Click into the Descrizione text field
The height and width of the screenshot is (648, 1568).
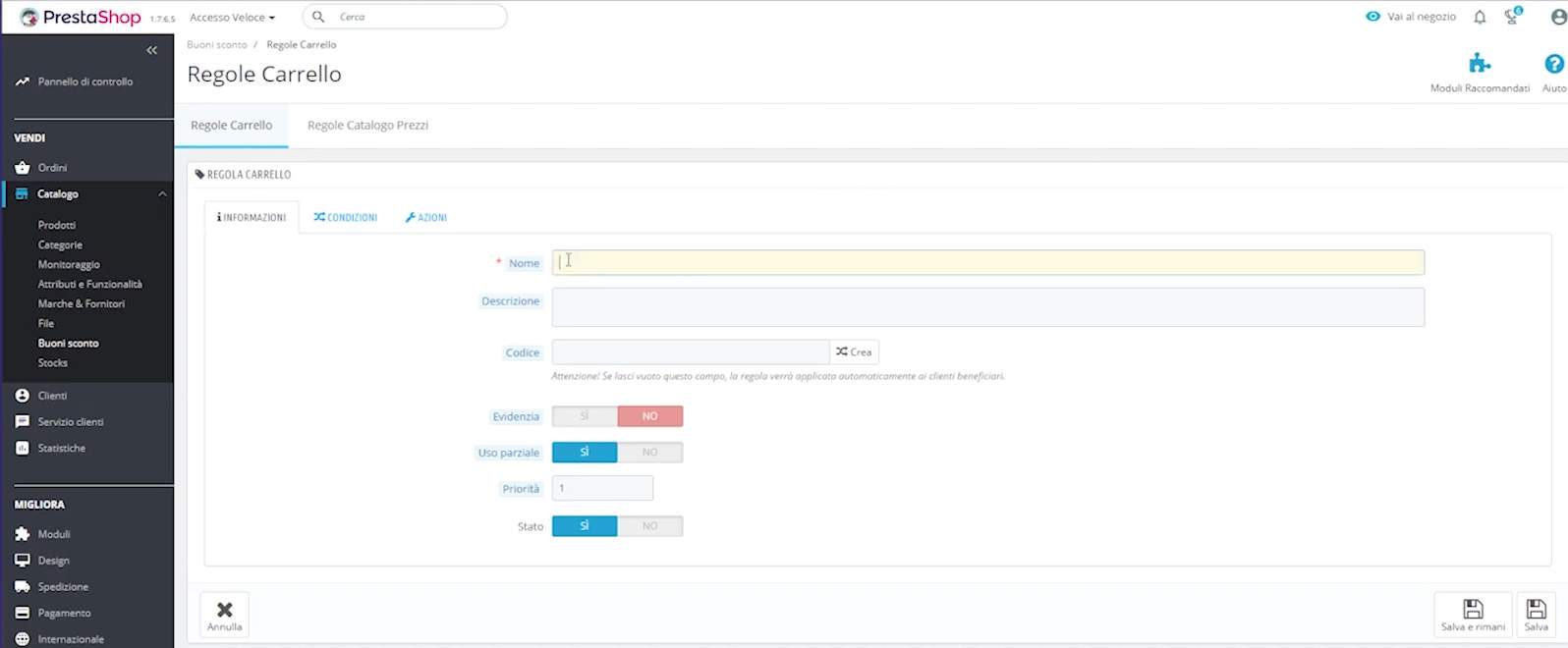coord(987,307)
